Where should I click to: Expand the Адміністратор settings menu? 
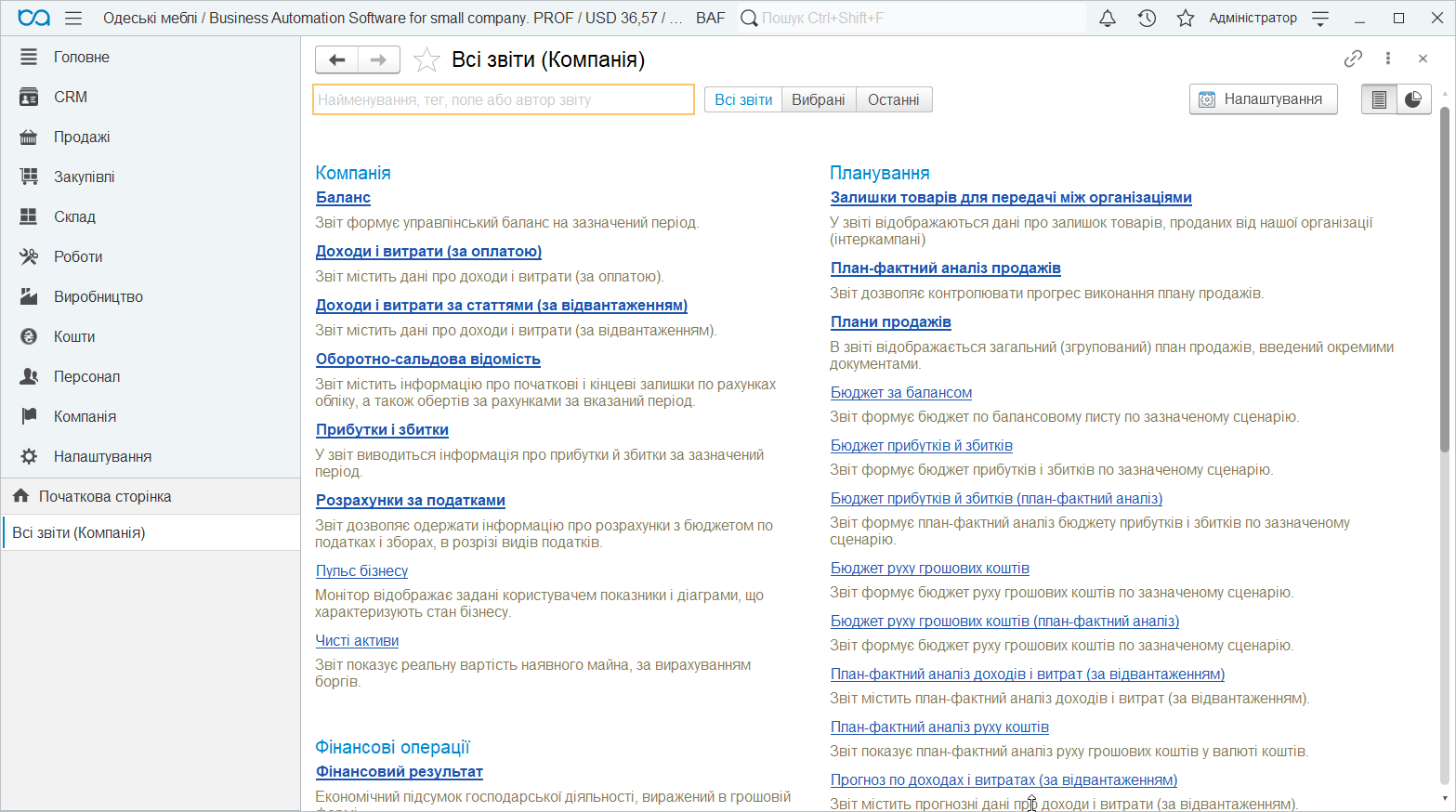pos(1319,19)
